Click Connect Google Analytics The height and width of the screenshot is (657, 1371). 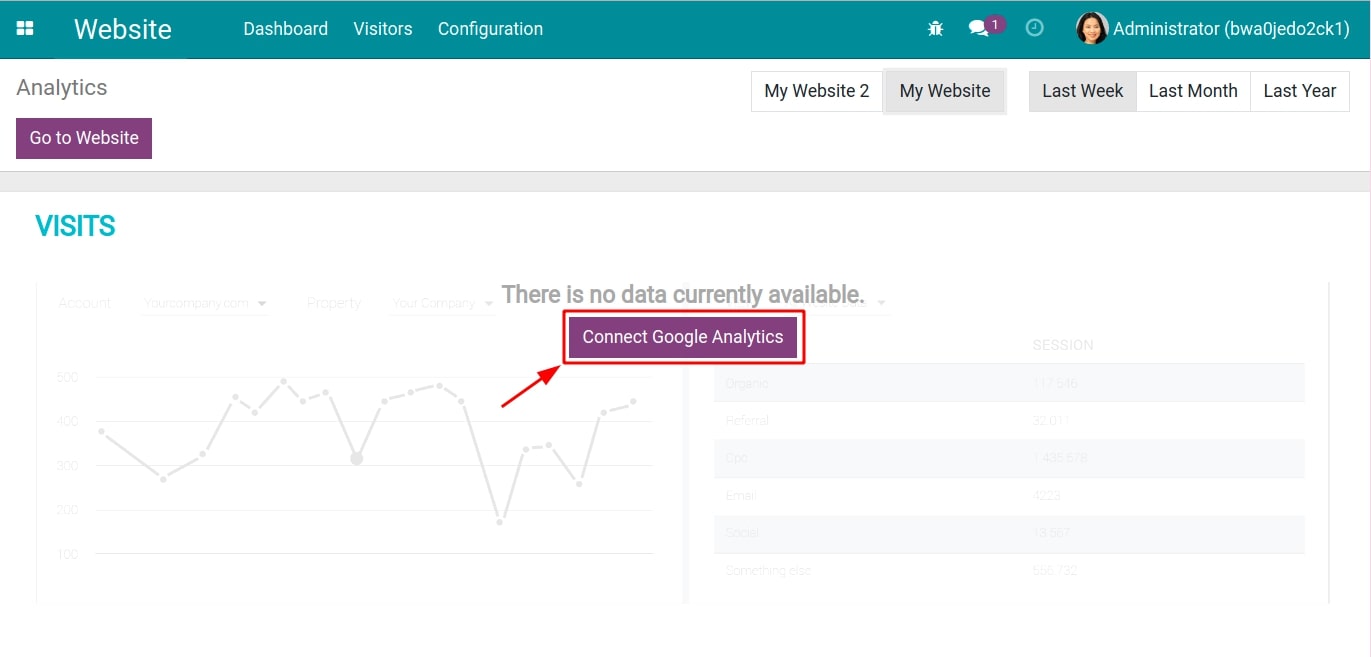[684, 337]
